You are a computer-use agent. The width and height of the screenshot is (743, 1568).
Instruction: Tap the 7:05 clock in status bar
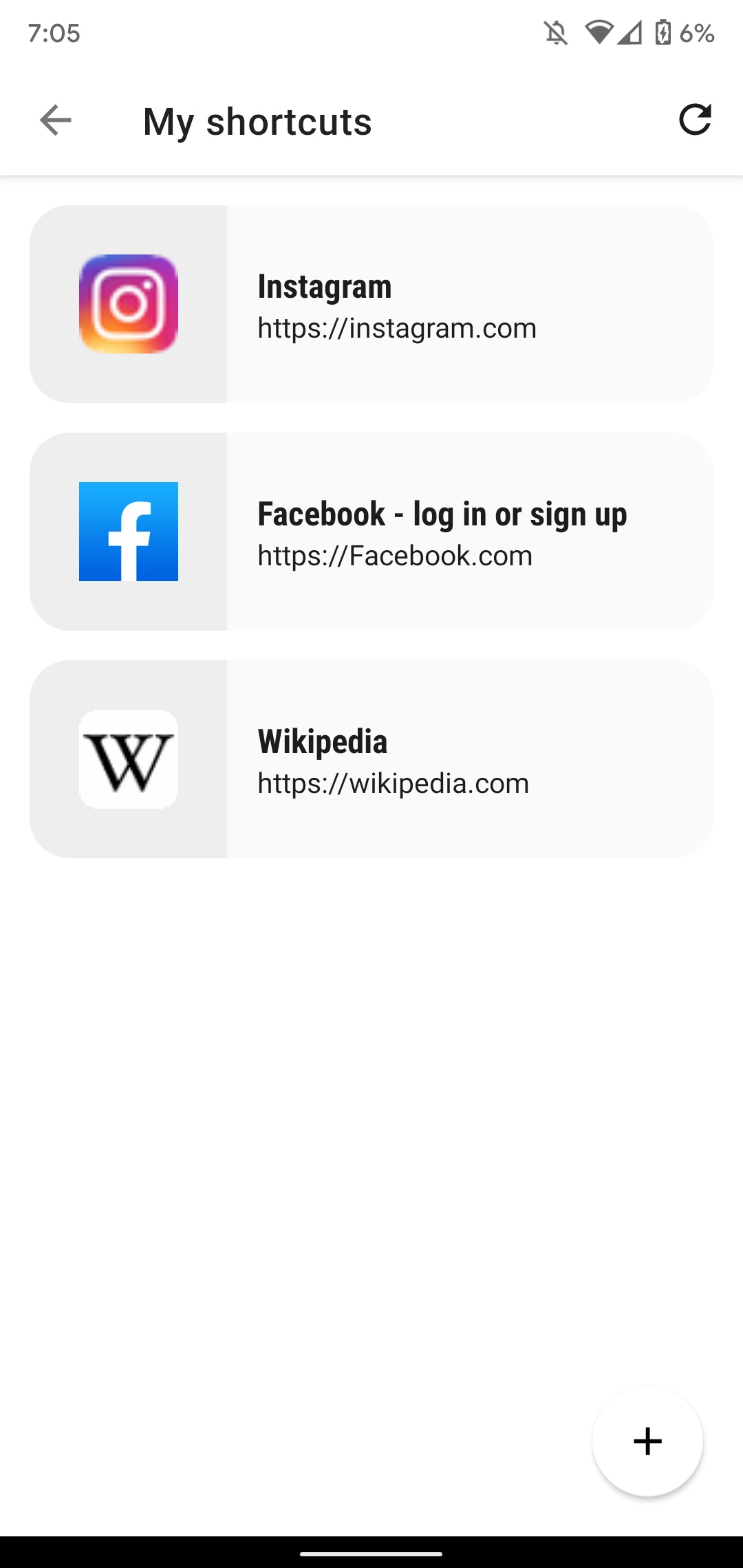(54, 33)
